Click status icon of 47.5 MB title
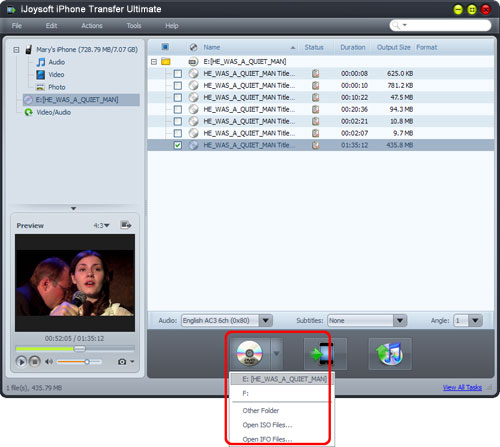The width and height of the screenshot is (500, 447). [315, 98]
